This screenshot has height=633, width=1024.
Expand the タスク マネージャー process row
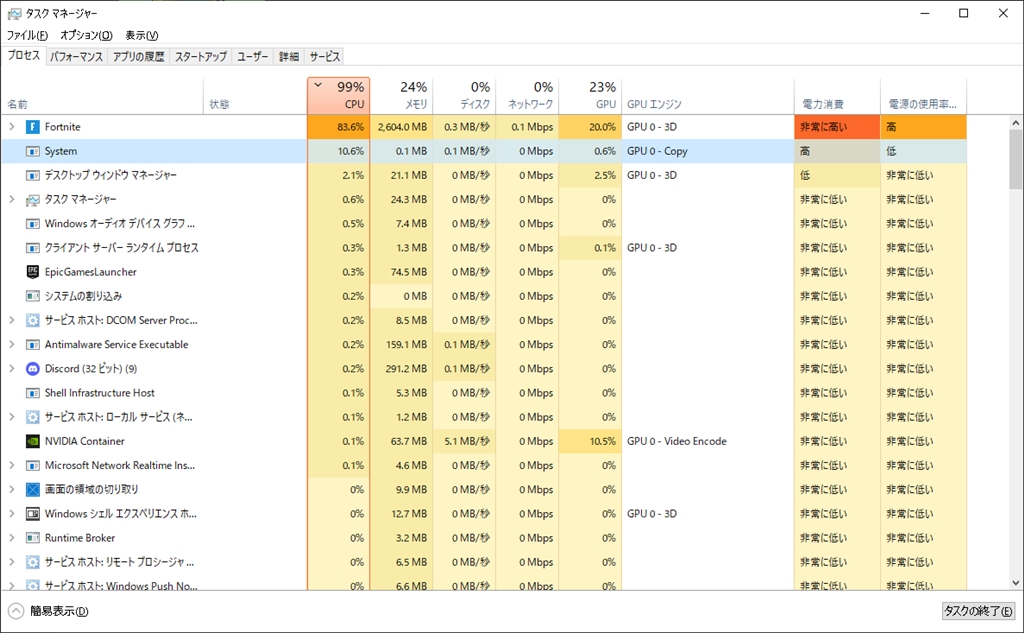pyautogui.click(x=12, y=200)
